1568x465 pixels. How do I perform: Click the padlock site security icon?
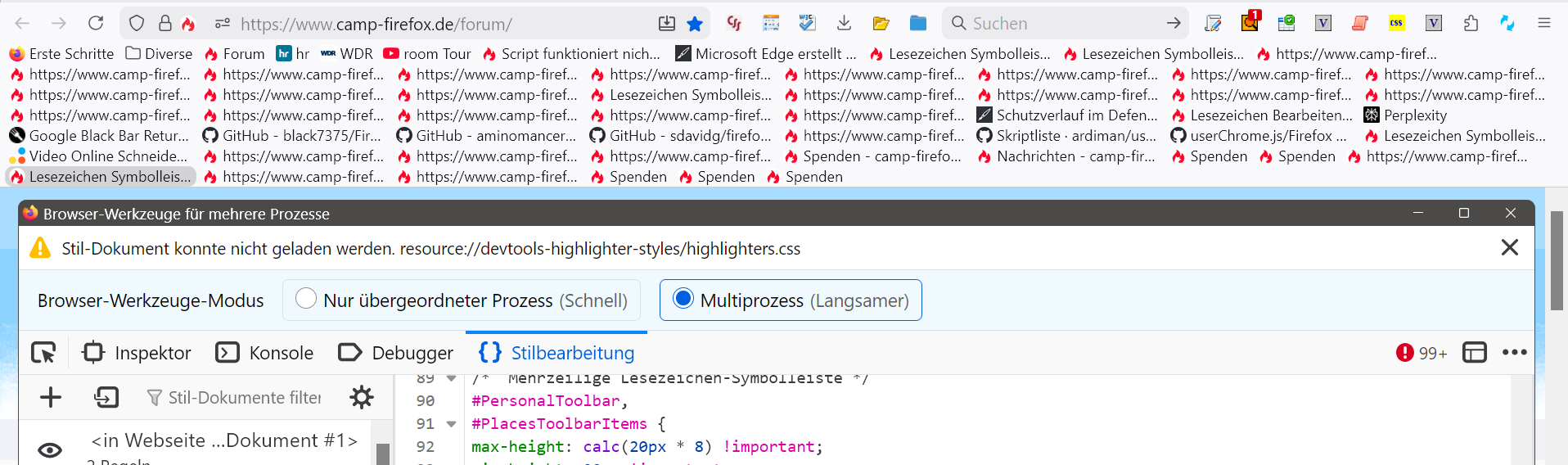(164, 24)
